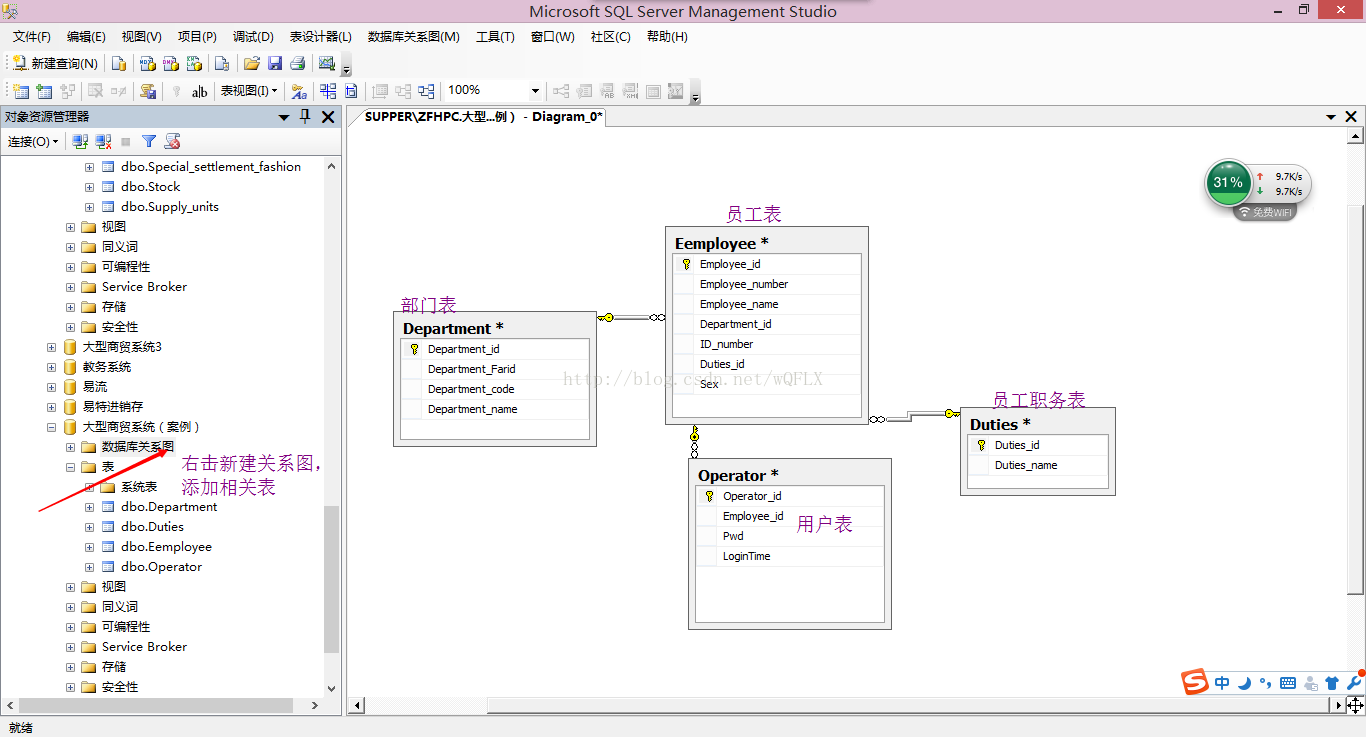Click the New Text Annotation icon
The image size is (1366, 737).
tap(199, 91)
